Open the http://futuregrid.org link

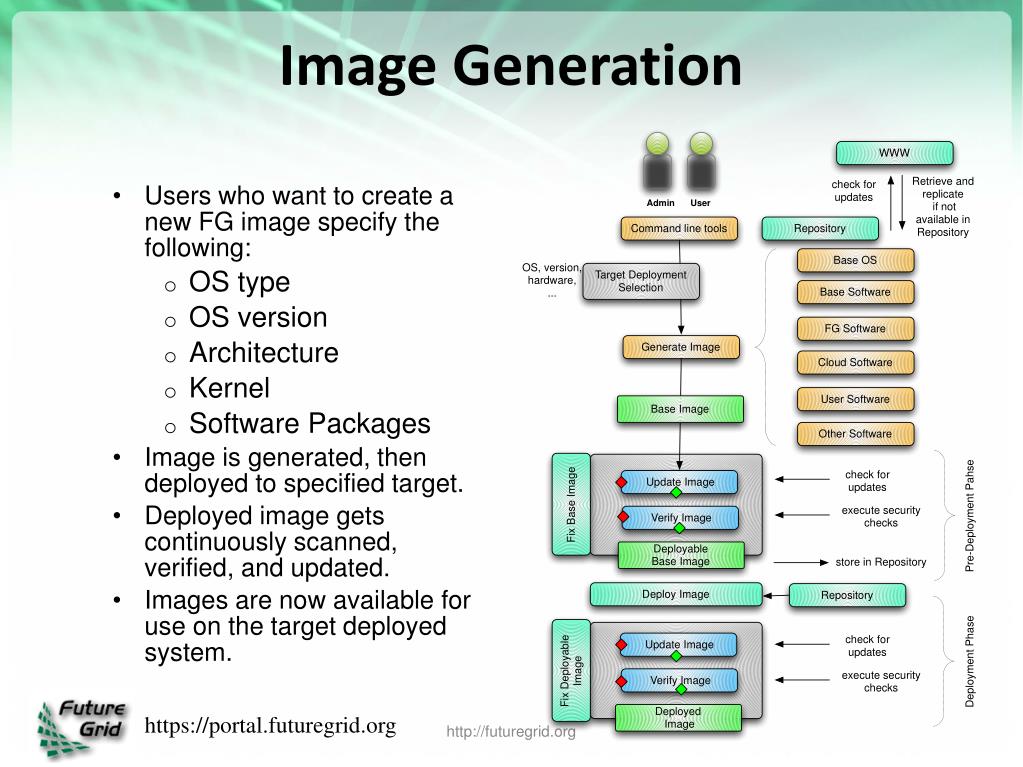point(511,732)
